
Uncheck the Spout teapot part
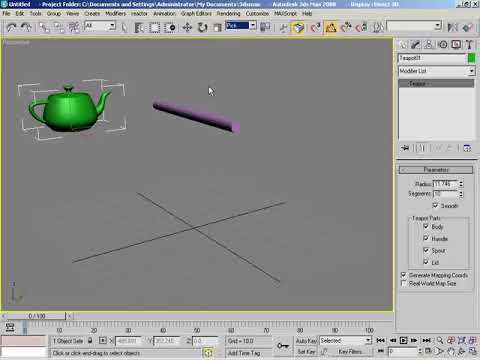coord(426,250)
